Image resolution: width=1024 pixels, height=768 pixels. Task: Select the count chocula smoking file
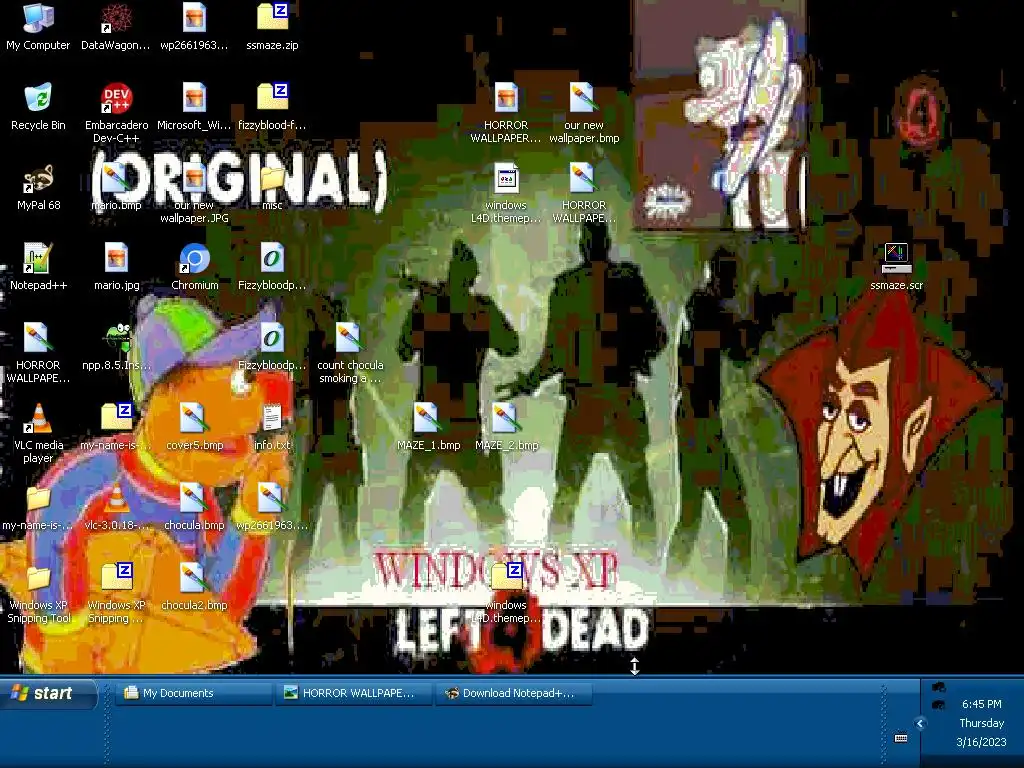349,338
